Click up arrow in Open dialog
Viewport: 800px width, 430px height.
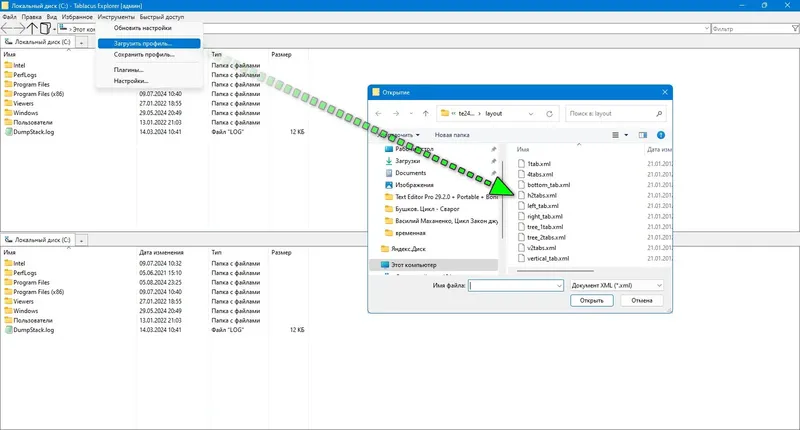tap(426, 113)
